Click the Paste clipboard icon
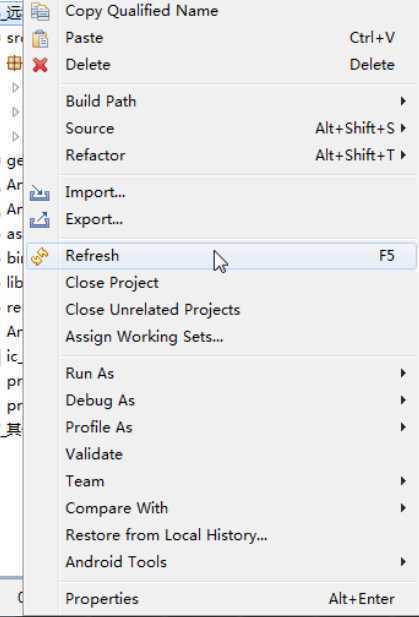The width and height of the screenshot is (419, 617). [x=40, y=39]
